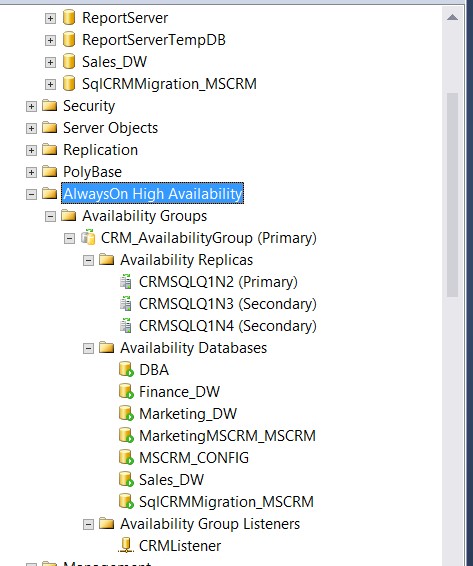Select the 'DBA' availability database label
This screenshot has height=566, width=473.
(x=154, y=370)
